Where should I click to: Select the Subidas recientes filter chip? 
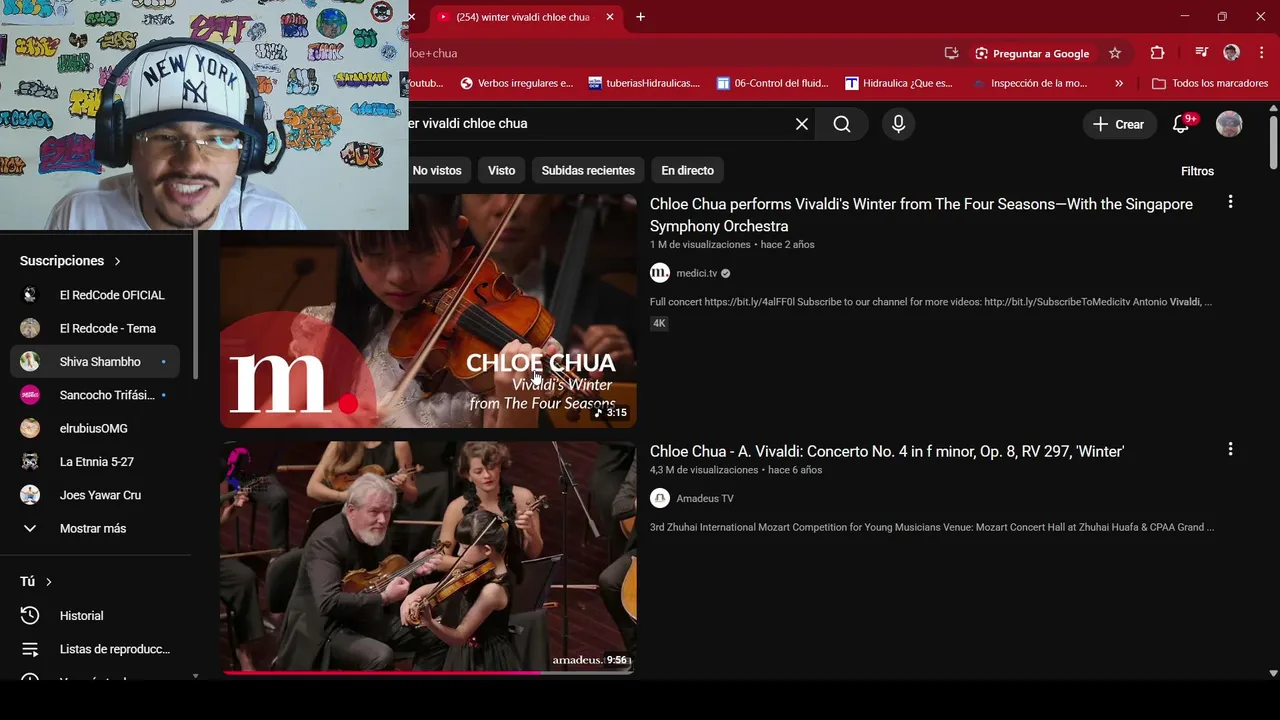(588, 171)
